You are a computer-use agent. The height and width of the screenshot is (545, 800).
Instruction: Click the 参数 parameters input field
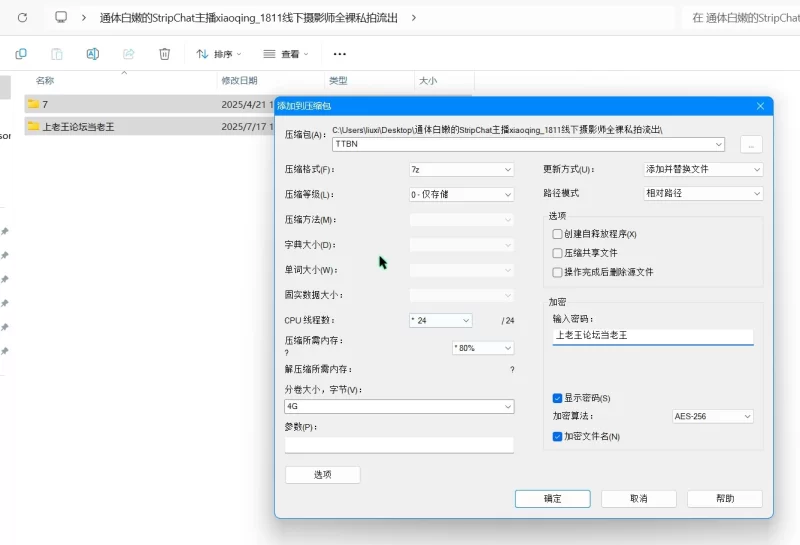[399, 445]
